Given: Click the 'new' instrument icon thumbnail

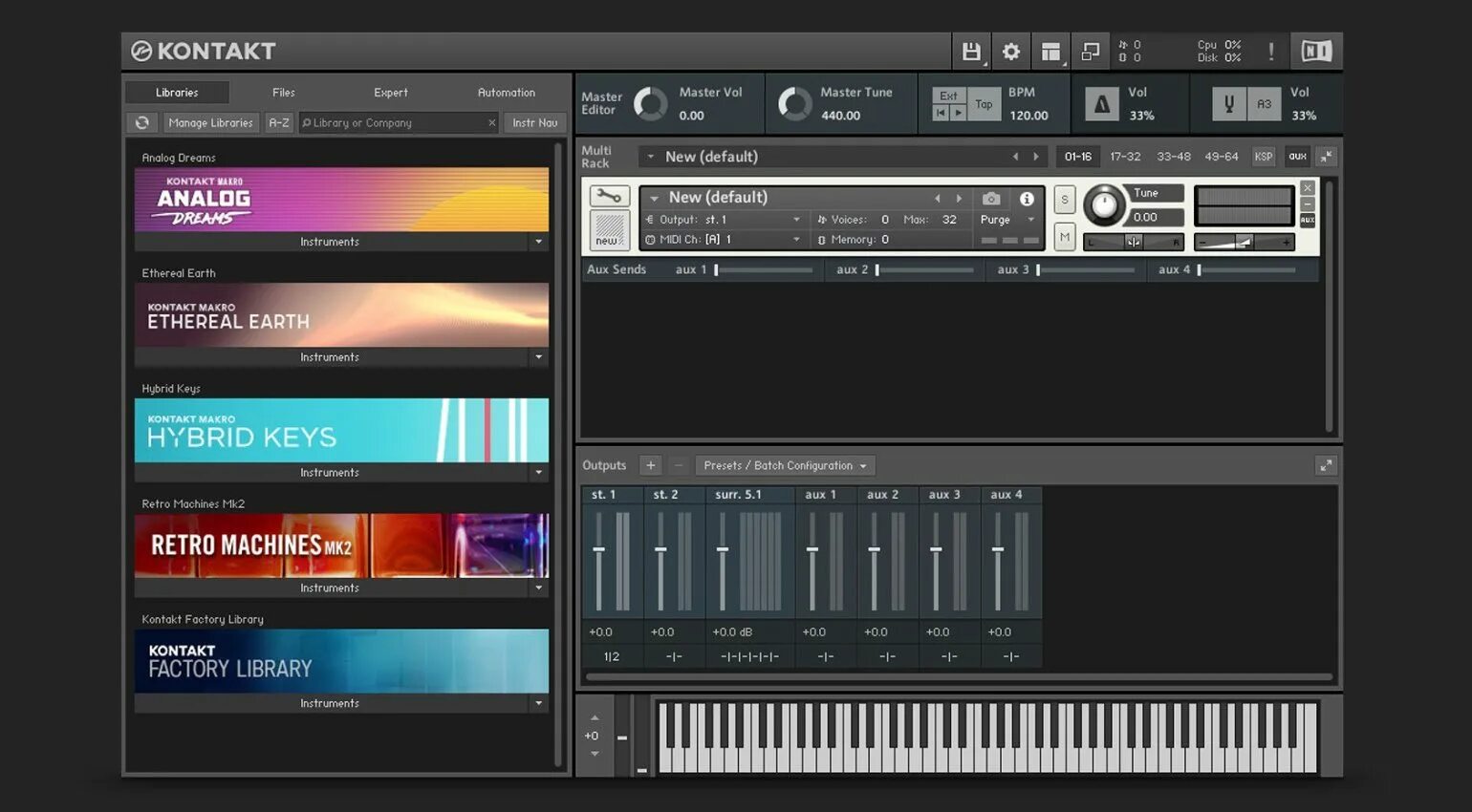Looking at the screenshot, I should coord(609,230).
